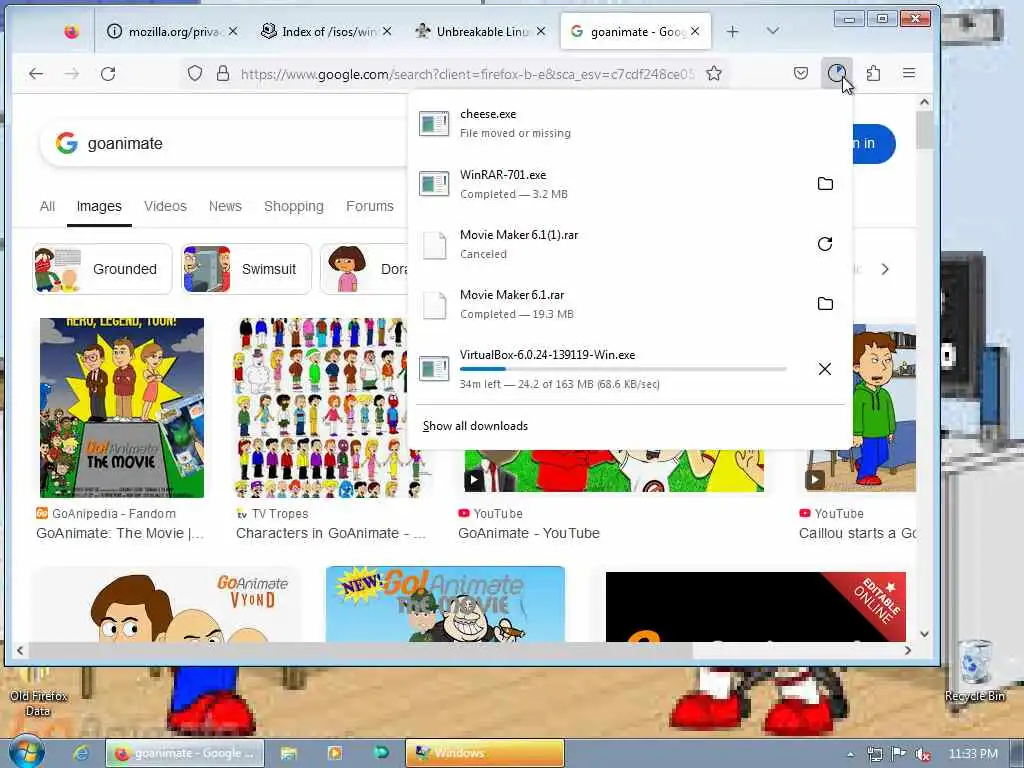The width and height of the screenshot is (1024, 768).
Task: Click the forward navigation arrow
Action: click(x=72, y=74)
